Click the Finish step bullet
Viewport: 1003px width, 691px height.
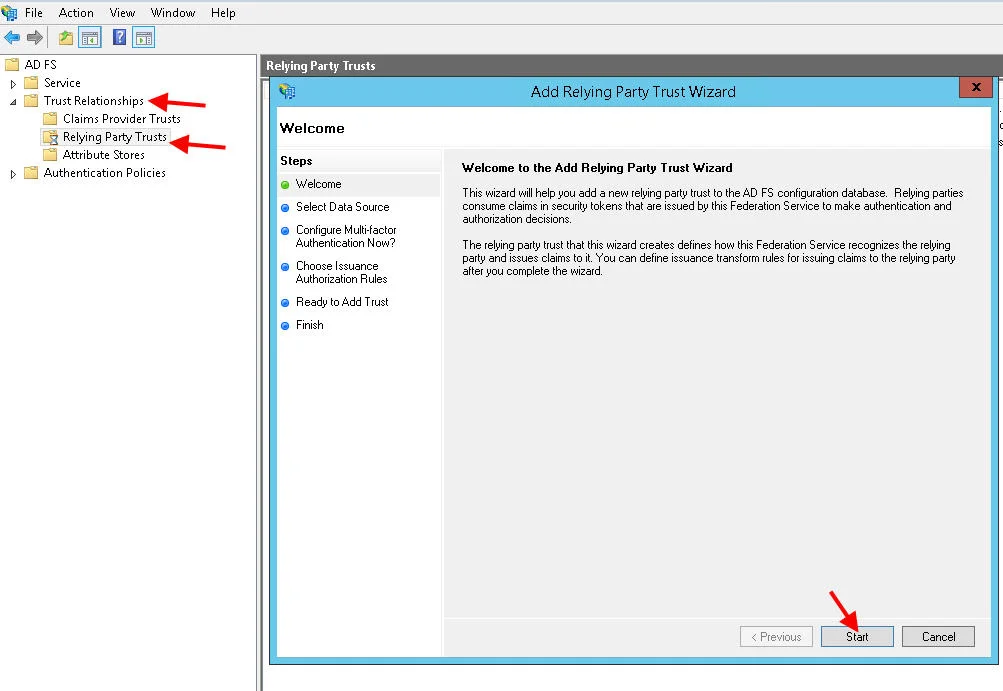285,326
